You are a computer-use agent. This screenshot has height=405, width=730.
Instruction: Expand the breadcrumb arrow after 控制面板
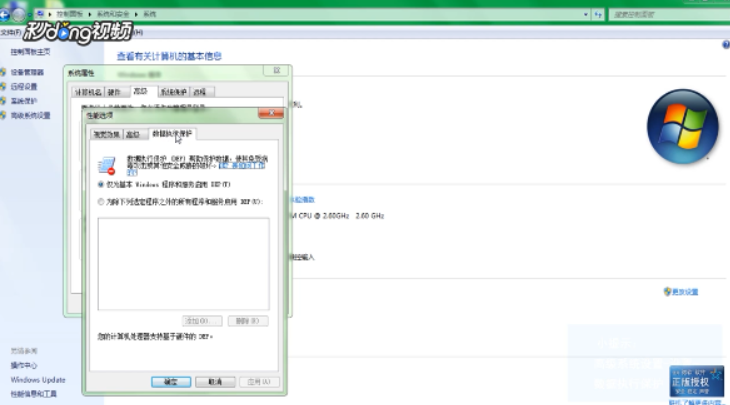pos(89,14)
